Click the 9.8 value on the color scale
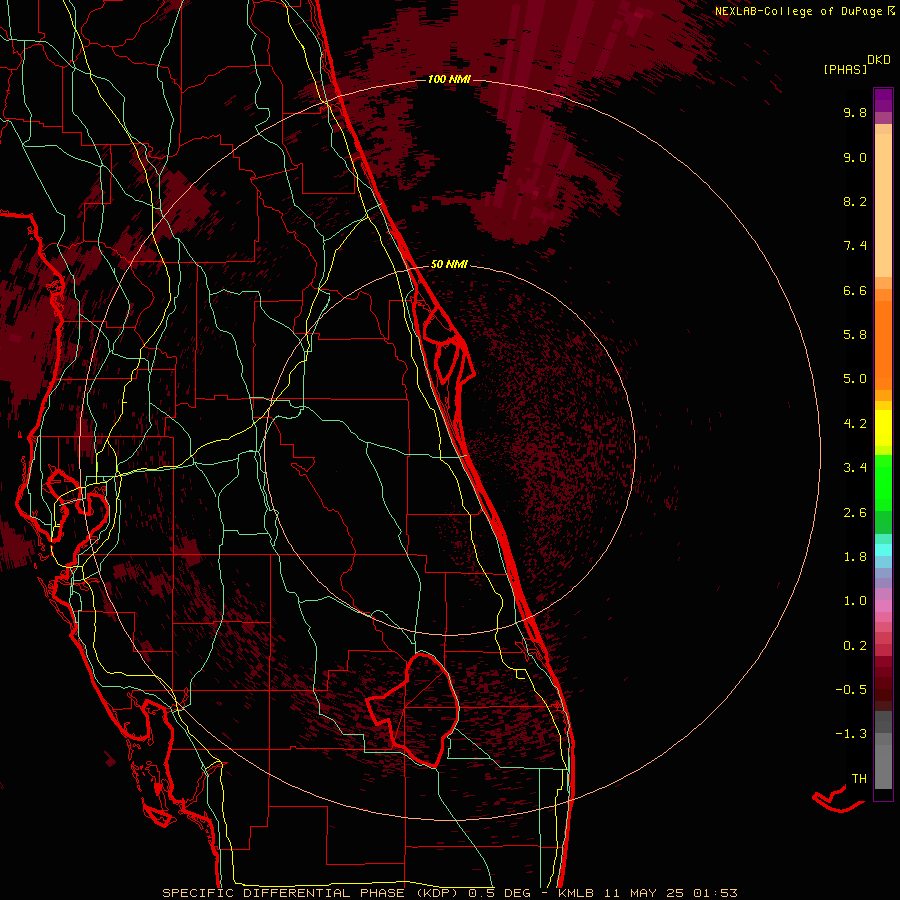This screenshot has height=900, width=900. pos(855,112)
